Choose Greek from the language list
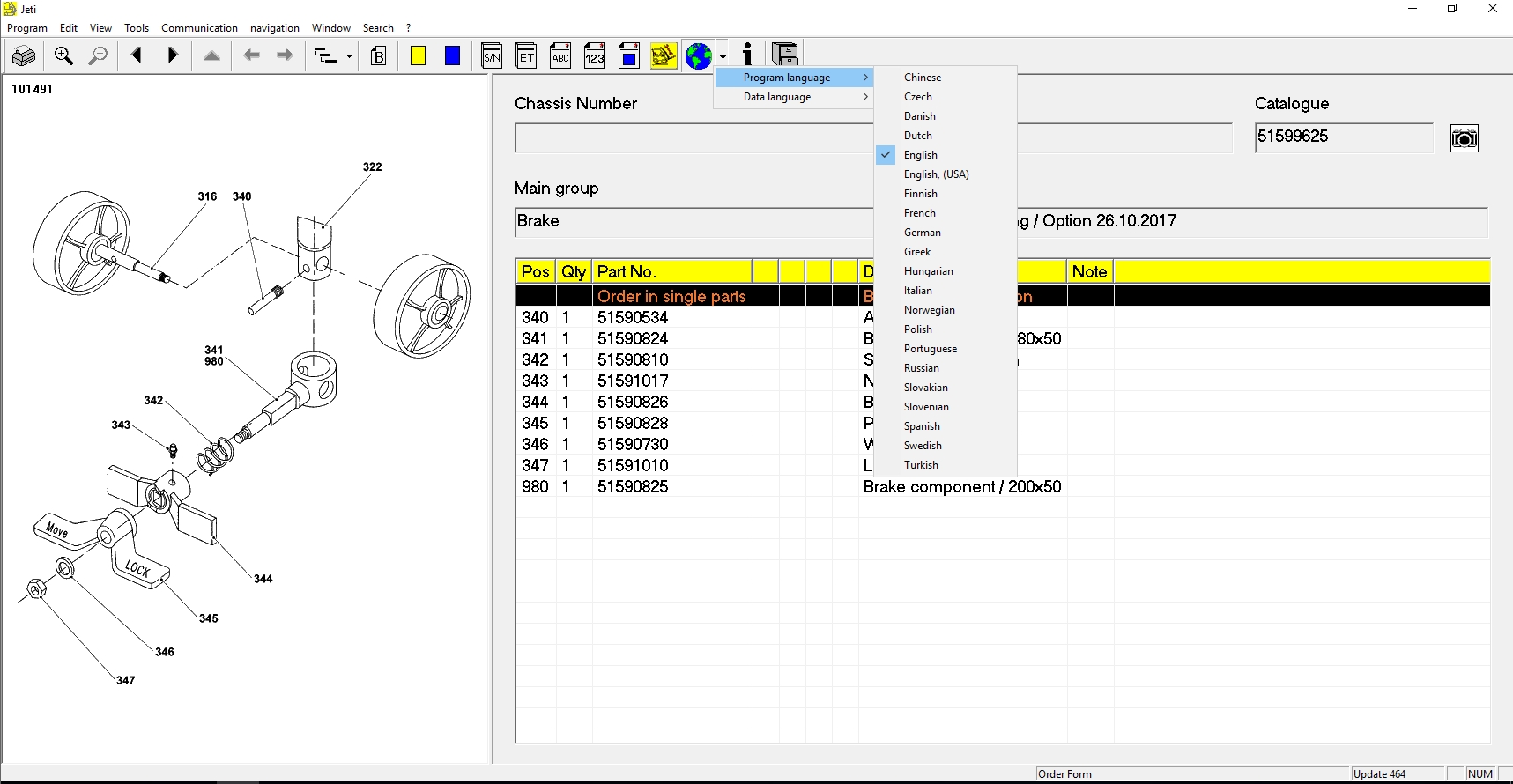The image size is (1513, 784). (946, 252)
